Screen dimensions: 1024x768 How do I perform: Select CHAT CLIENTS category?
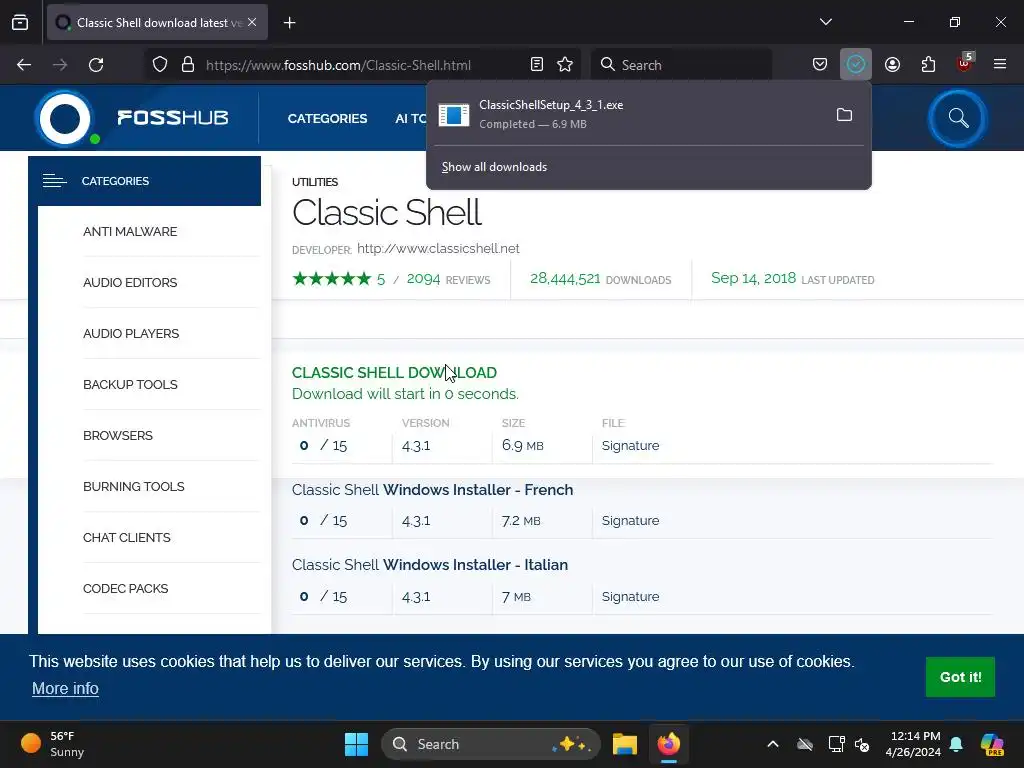click(127, 537)
